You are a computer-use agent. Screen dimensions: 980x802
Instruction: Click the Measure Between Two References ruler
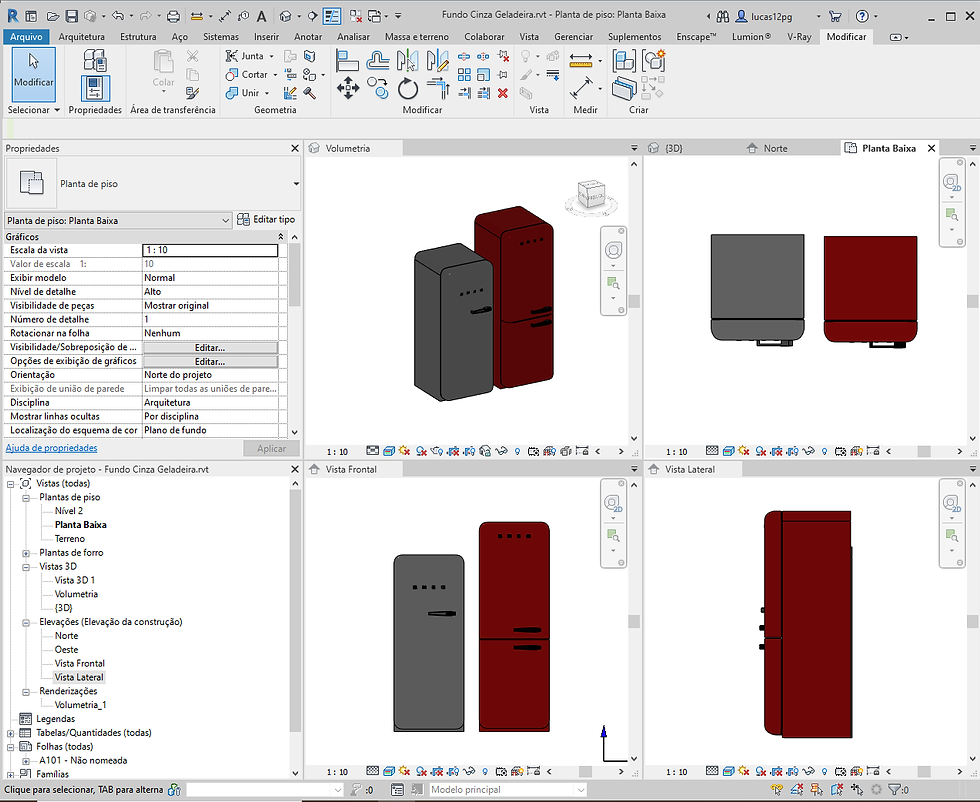tap(581, 61)
